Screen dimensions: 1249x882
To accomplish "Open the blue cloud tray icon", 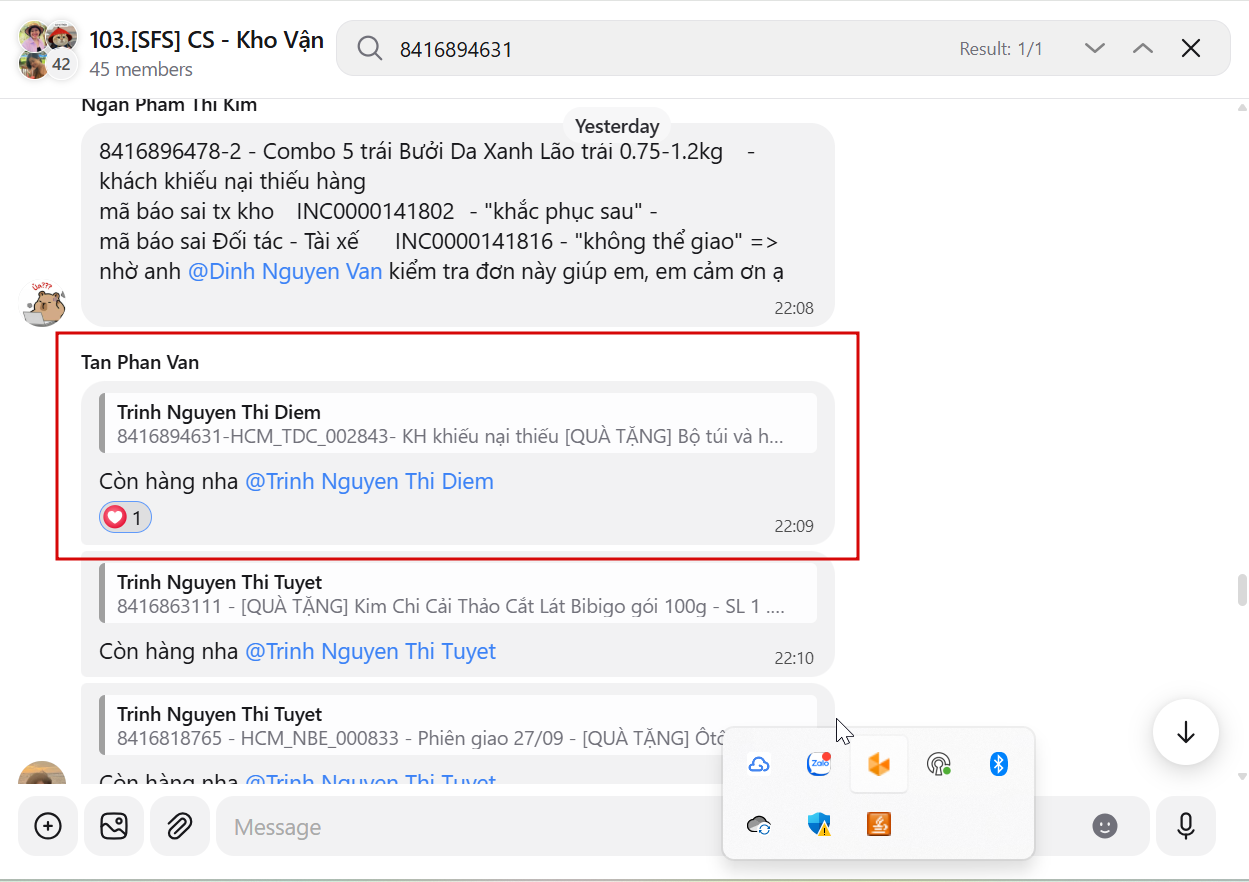I will click(x=759, y=765).
